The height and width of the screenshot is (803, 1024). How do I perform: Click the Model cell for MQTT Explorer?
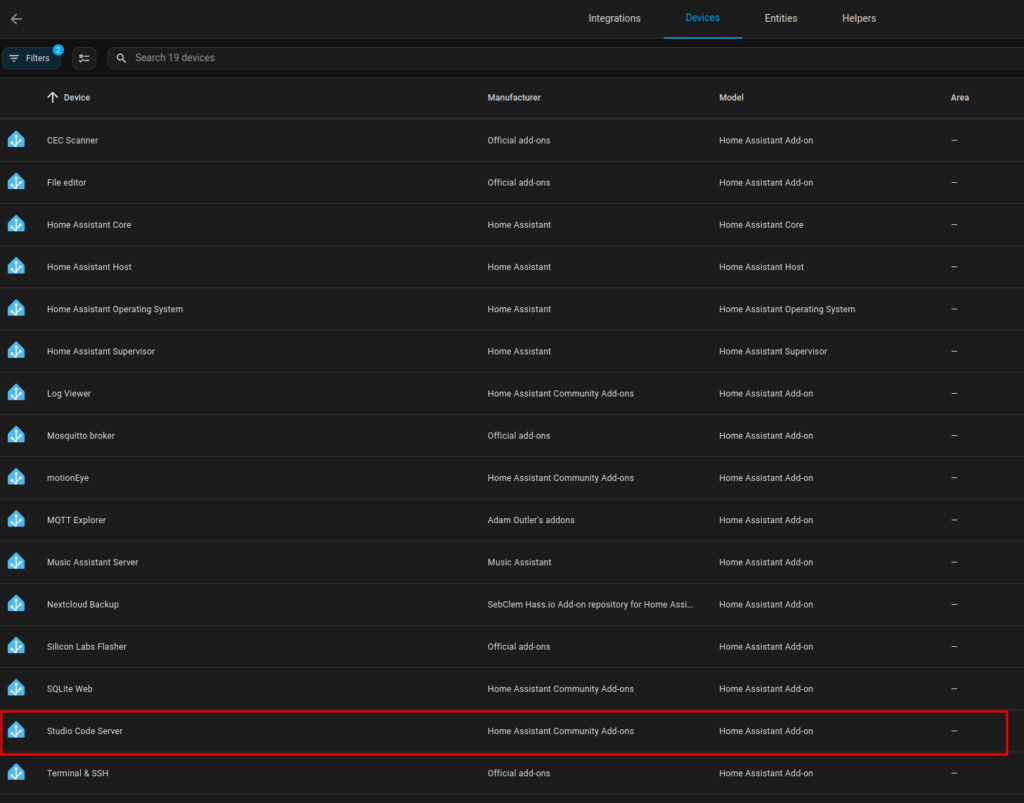[766, 520]
